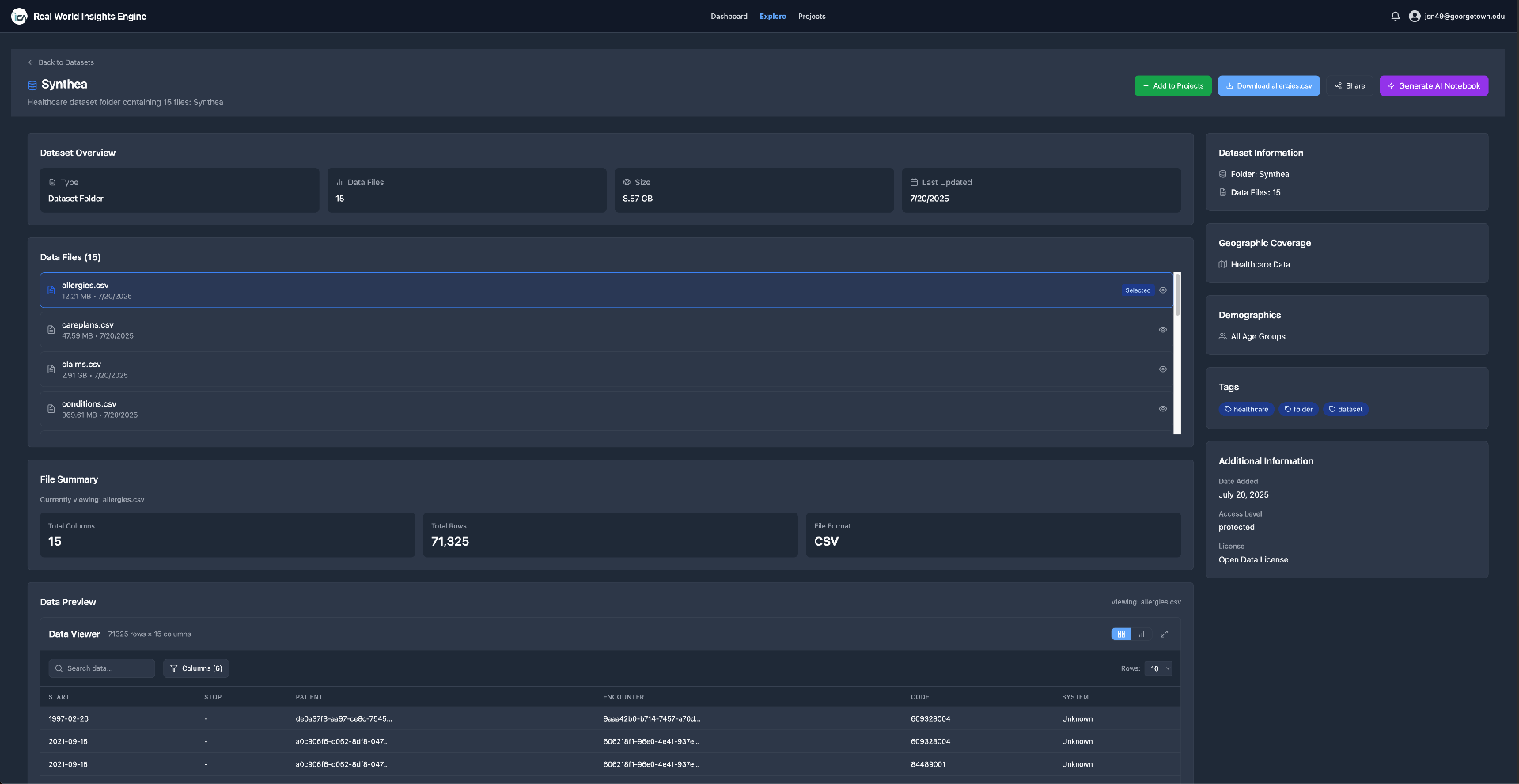This screenshot has width=1519, height=784.
Task: Click the Size icon in Dataset Overview
Action: [x=627, y=182]
